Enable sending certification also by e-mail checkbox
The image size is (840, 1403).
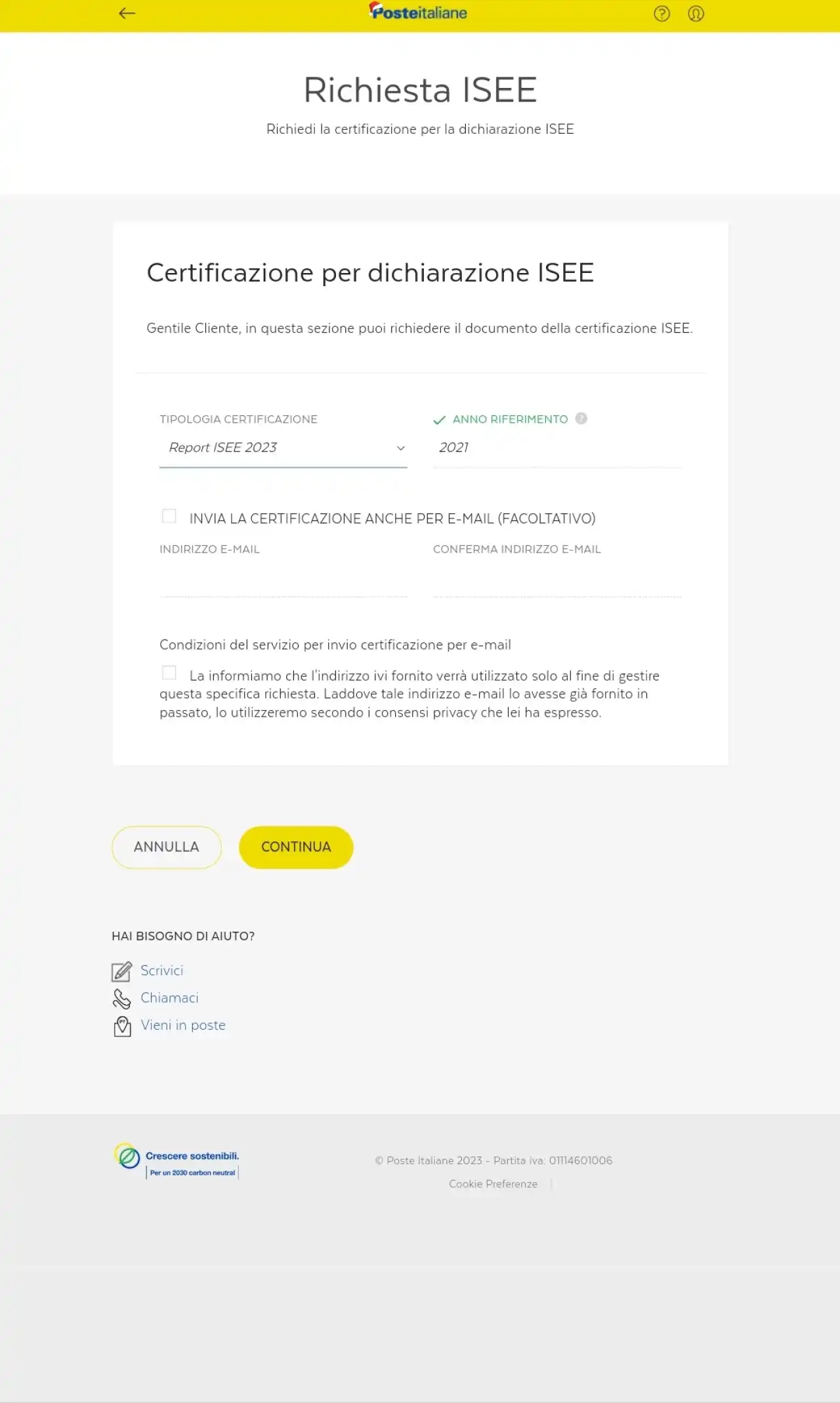[x=169, y=516]
